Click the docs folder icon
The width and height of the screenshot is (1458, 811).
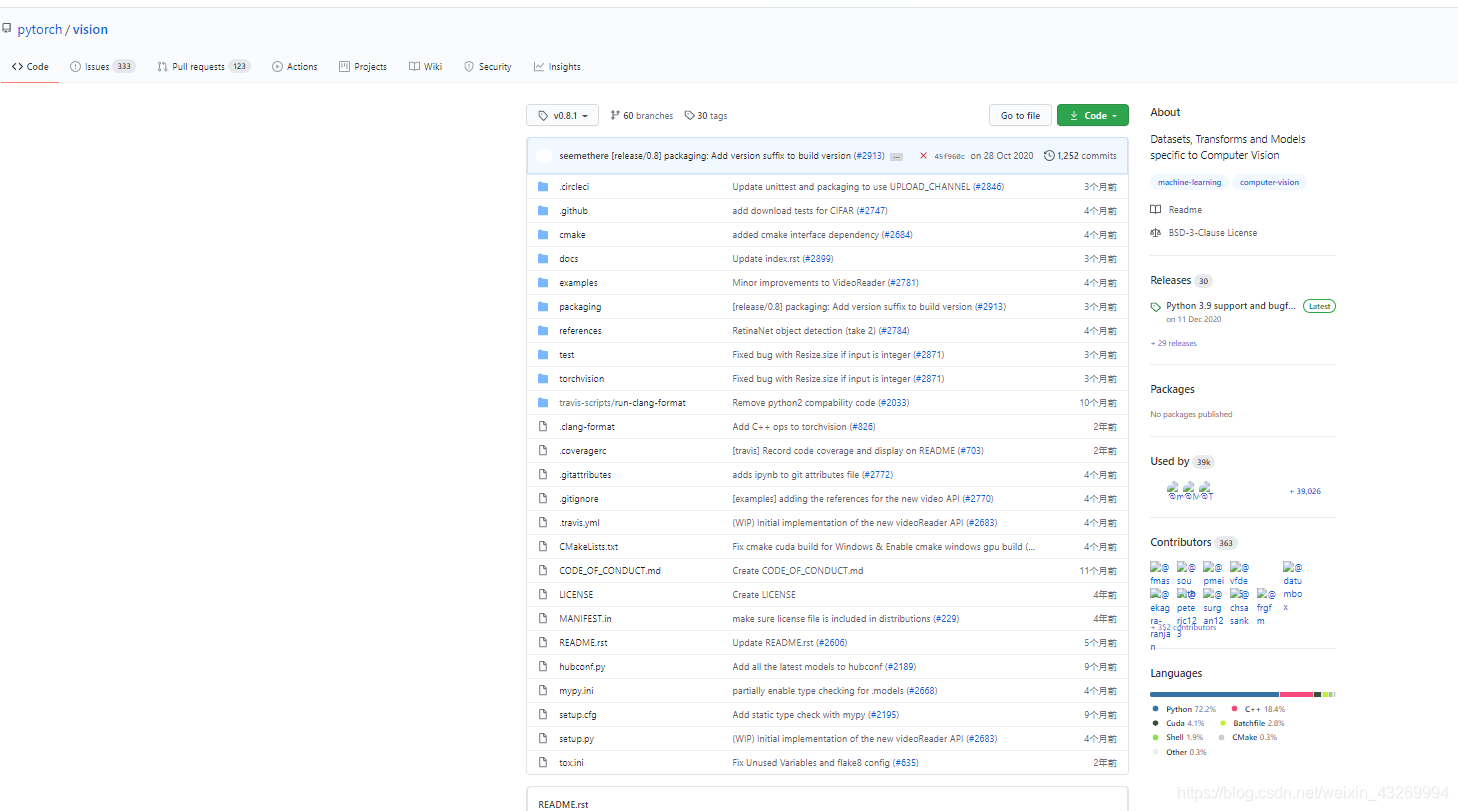point(543,259)
